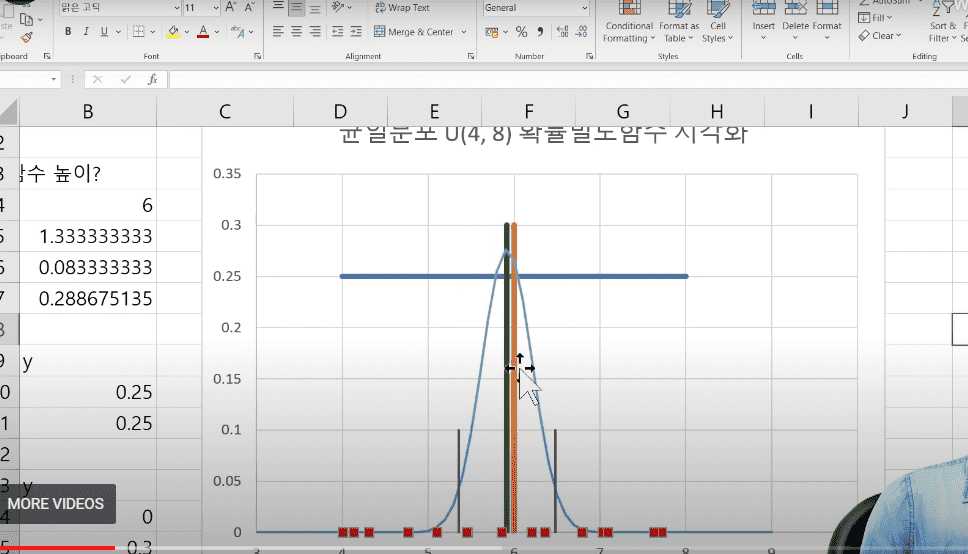Select the Center align icon
The image size is (968, 554).
296,31
